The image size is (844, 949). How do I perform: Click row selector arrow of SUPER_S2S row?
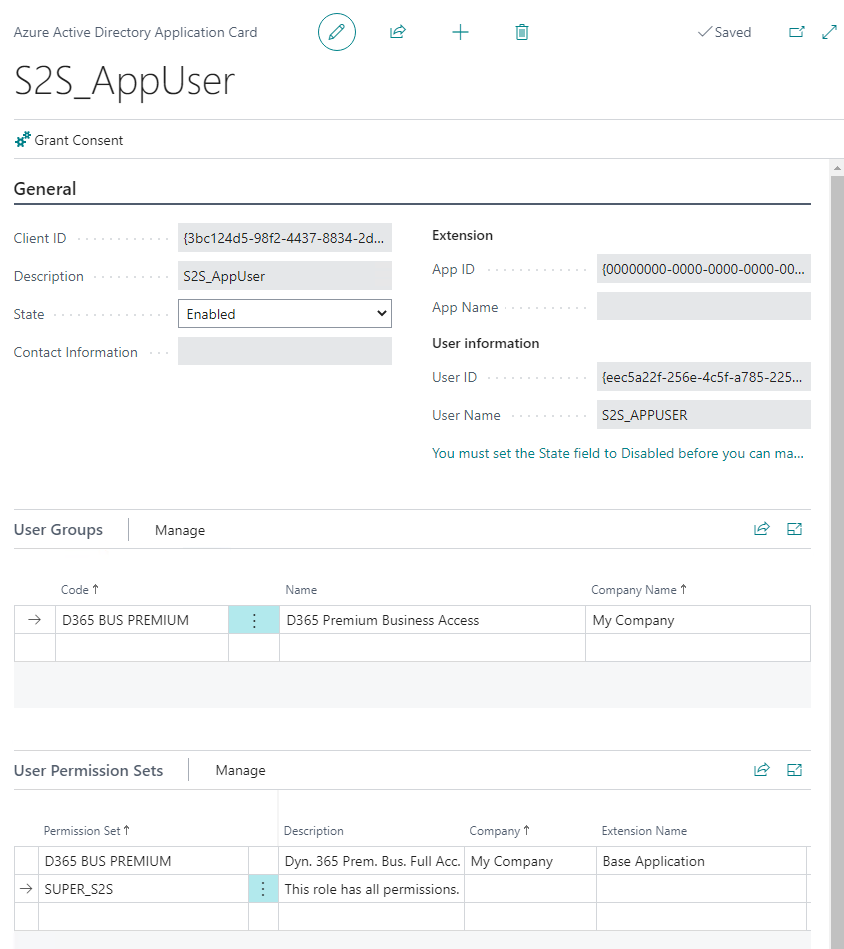(x=26, y=889)
